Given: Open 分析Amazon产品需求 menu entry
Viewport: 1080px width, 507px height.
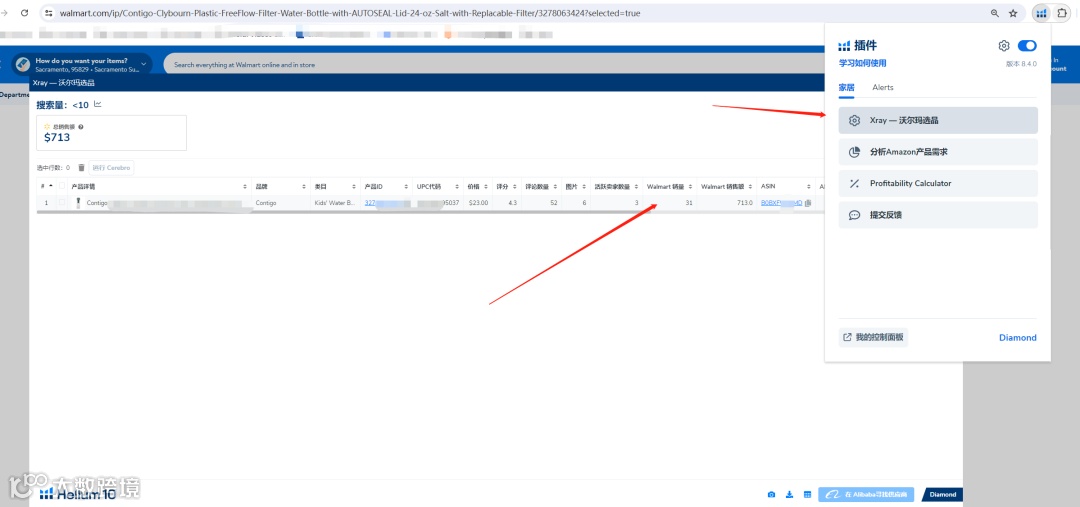Looking at the screenshot, I should [938, 152].
